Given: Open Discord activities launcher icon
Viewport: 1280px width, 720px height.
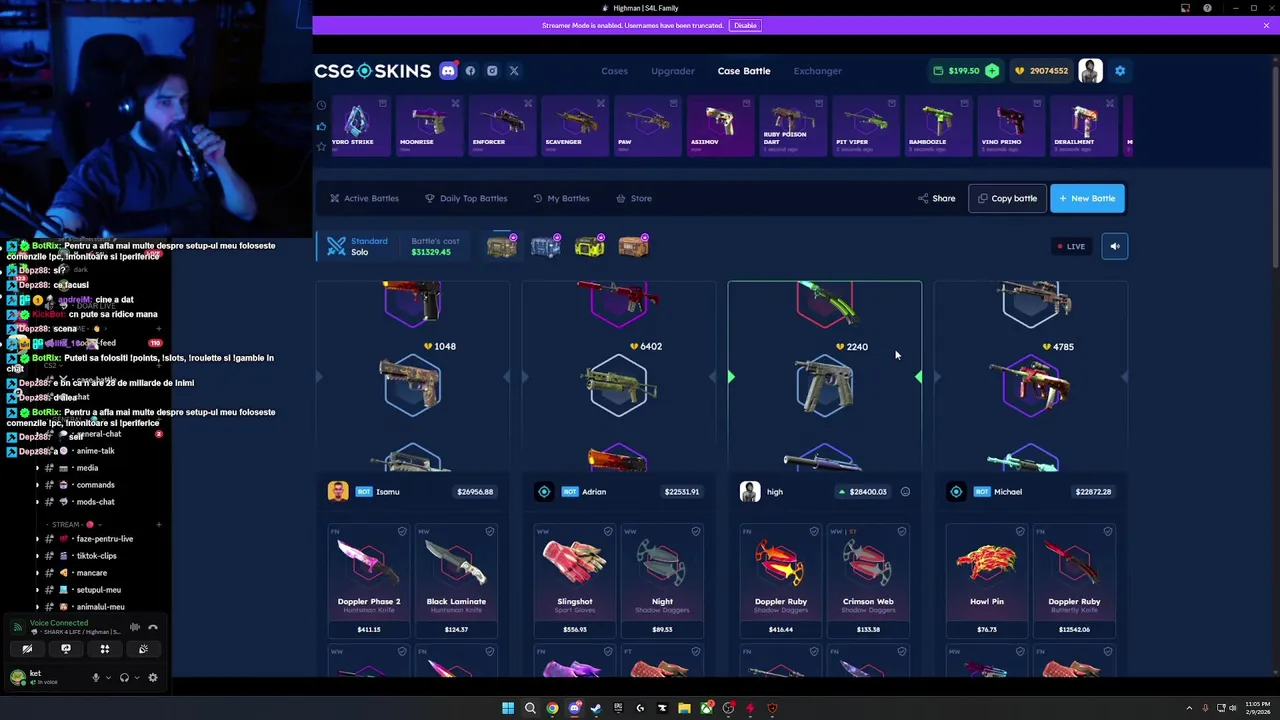Looking at the screenshot, I should click(104, 649).
